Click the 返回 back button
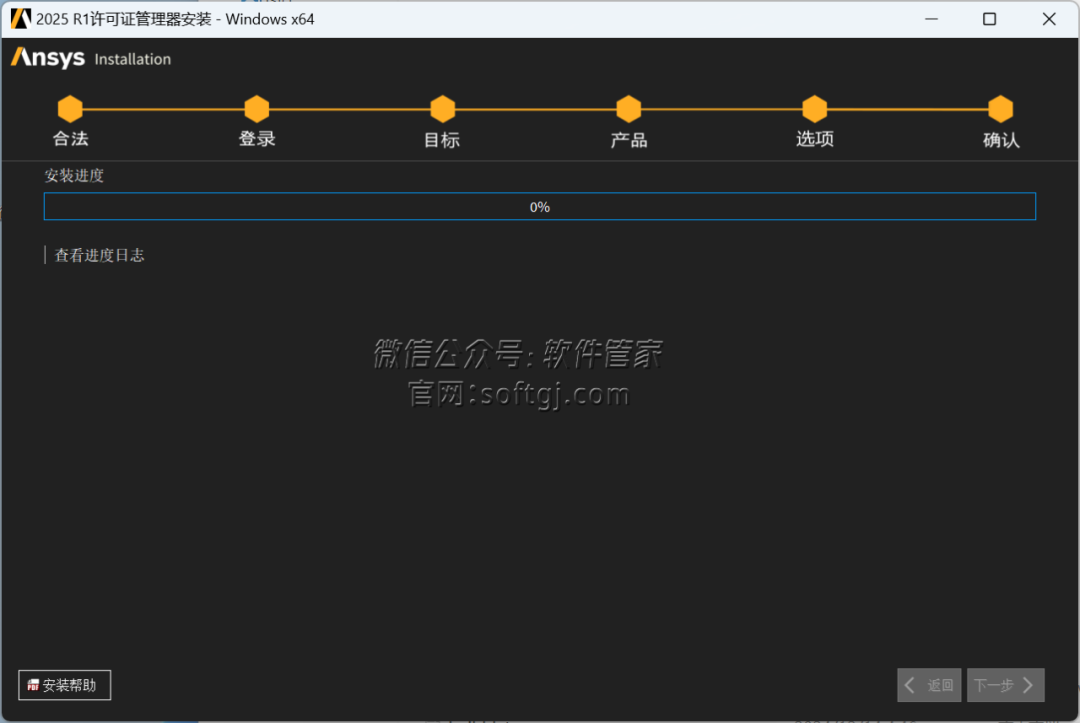The height and width of the screenshot is (723, 1080). [x=929, y=685]
